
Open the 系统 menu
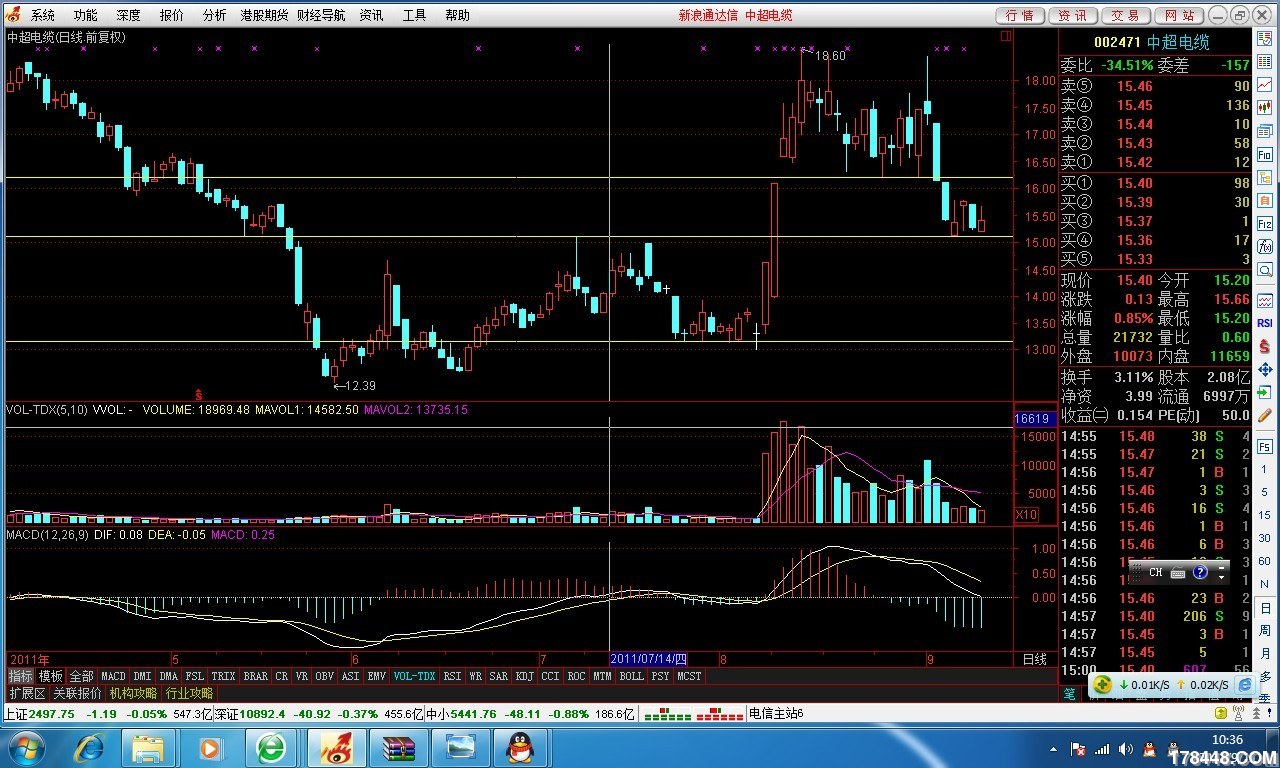pos(42,15)
